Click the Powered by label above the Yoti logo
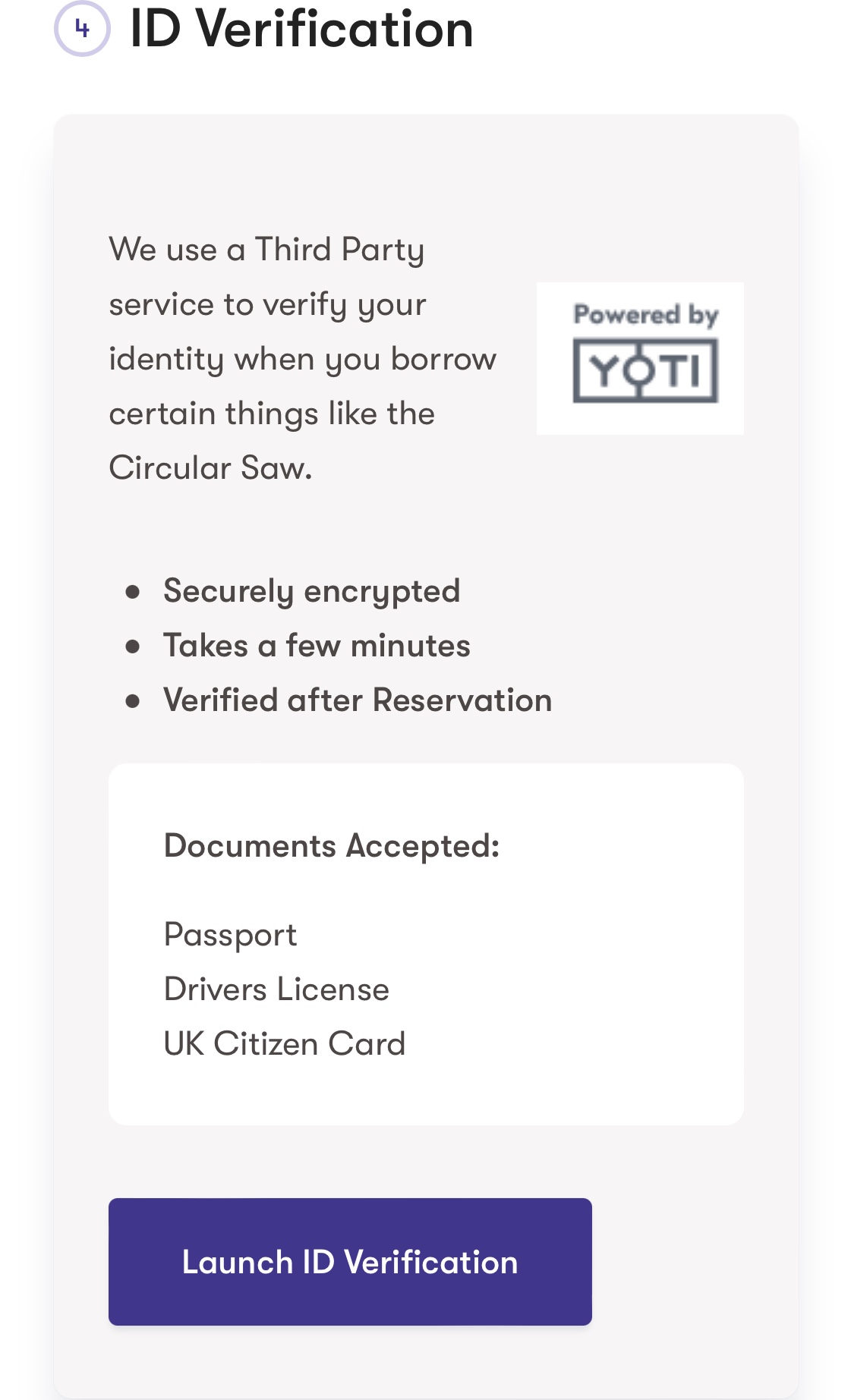The width and height of the screenshot is (851, 1400). click(645, 314)
